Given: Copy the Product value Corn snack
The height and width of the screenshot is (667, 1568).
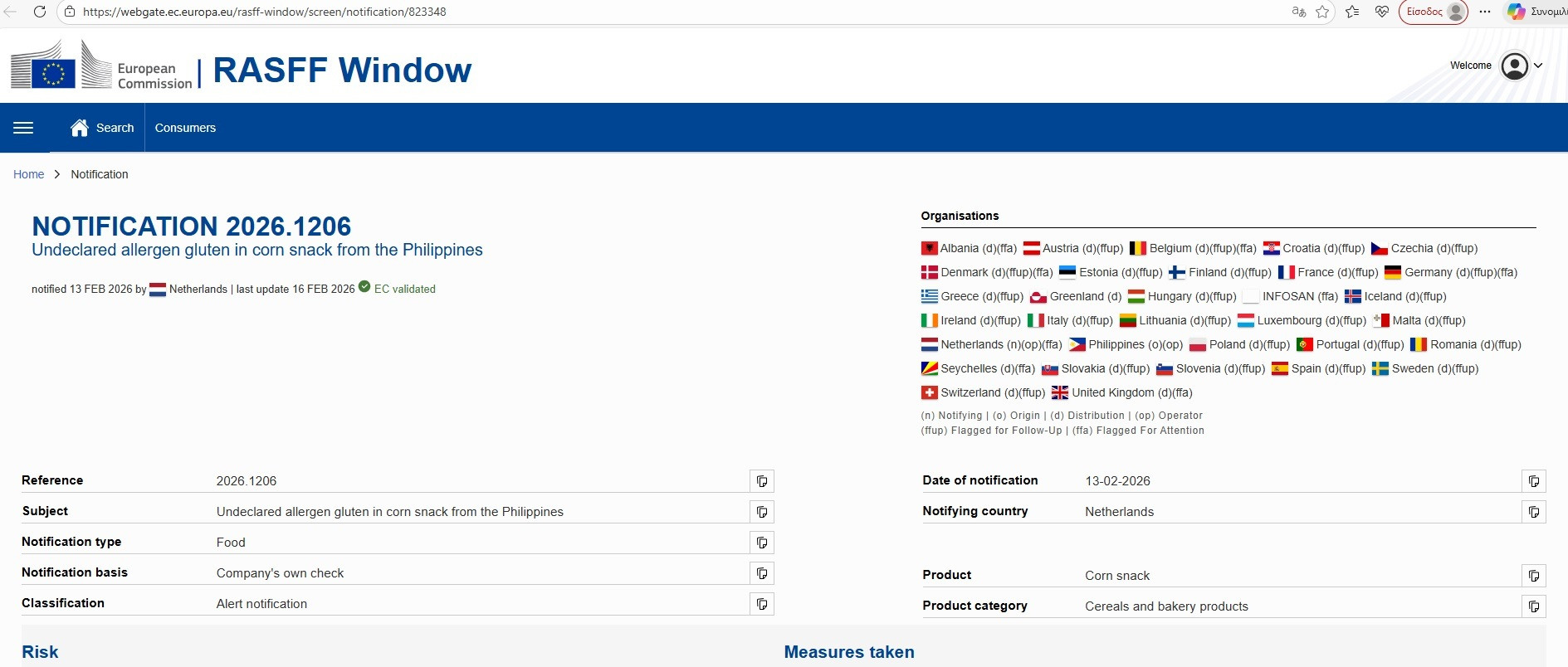Looking at the screenshot, I should [x=1533, y=576].
